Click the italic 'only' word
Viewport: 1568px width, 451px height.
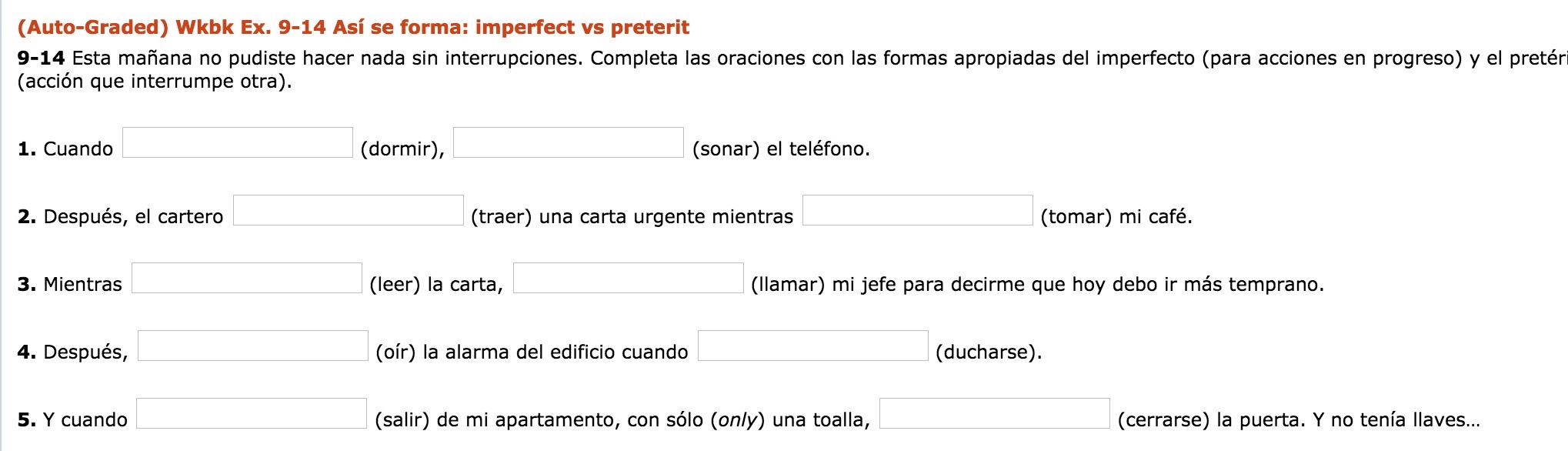(738, 420)
